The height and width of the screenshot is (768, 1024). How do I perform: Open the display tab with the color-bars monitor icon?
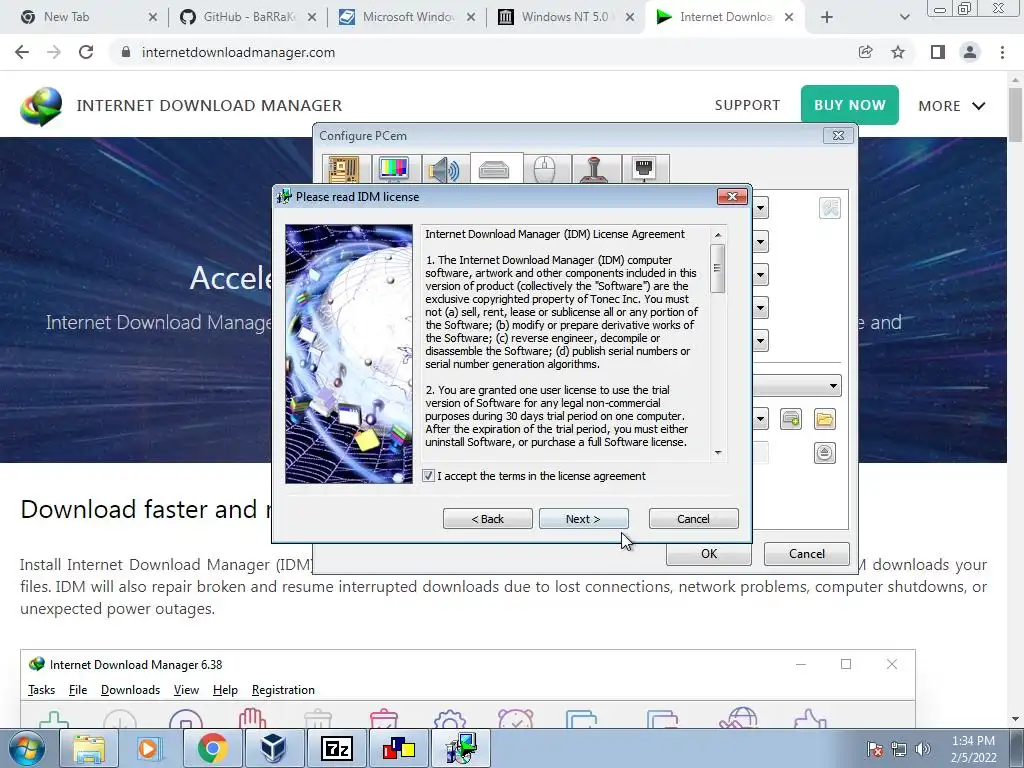click(x=396, y=169)
